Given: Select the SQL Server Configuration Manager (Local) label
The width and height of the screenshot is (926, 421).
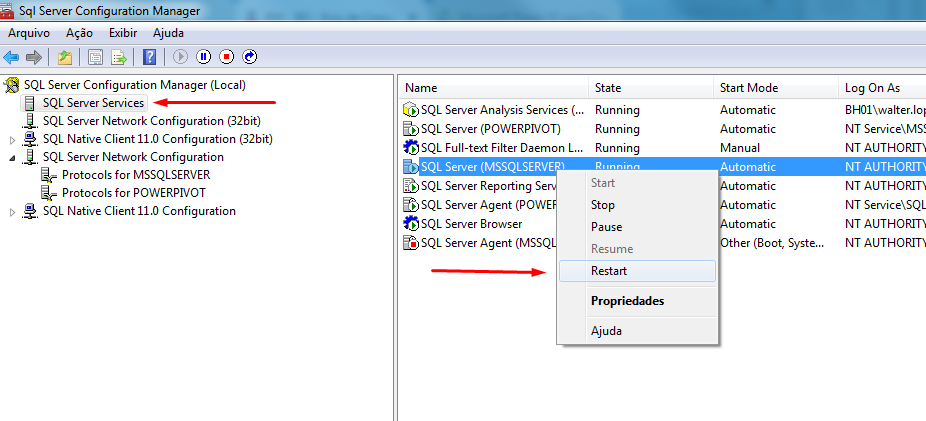Looking at the screenshot, I should point(135,85).
